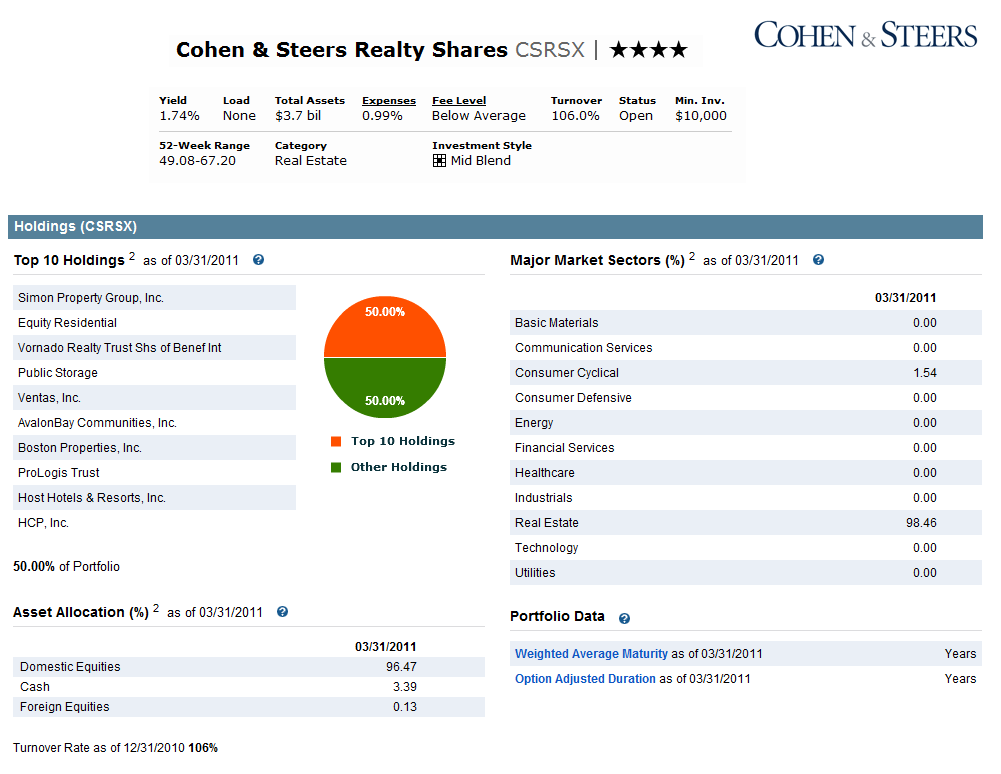Select the orange slice of the pie chart
The image size is (1001, 774).
click(384, 325)
